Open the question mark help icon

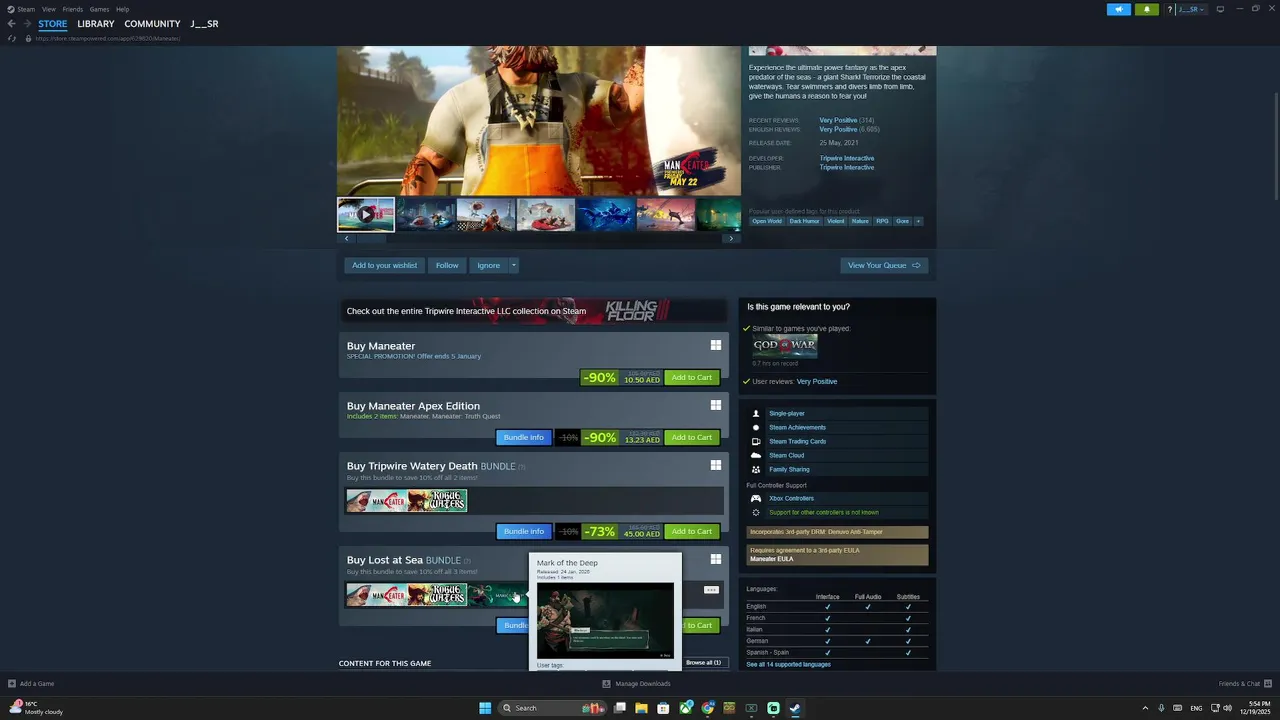pyautogui.click(x=1169, y=9)
